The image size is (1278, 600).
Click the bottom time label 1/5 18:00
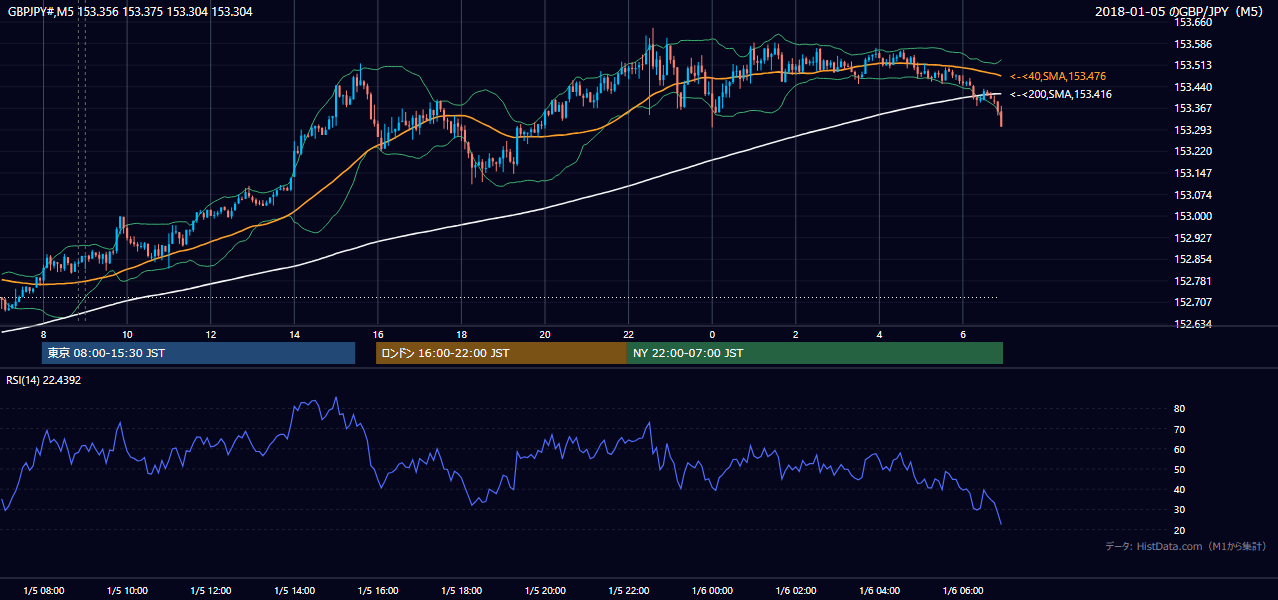click(461, 591)
